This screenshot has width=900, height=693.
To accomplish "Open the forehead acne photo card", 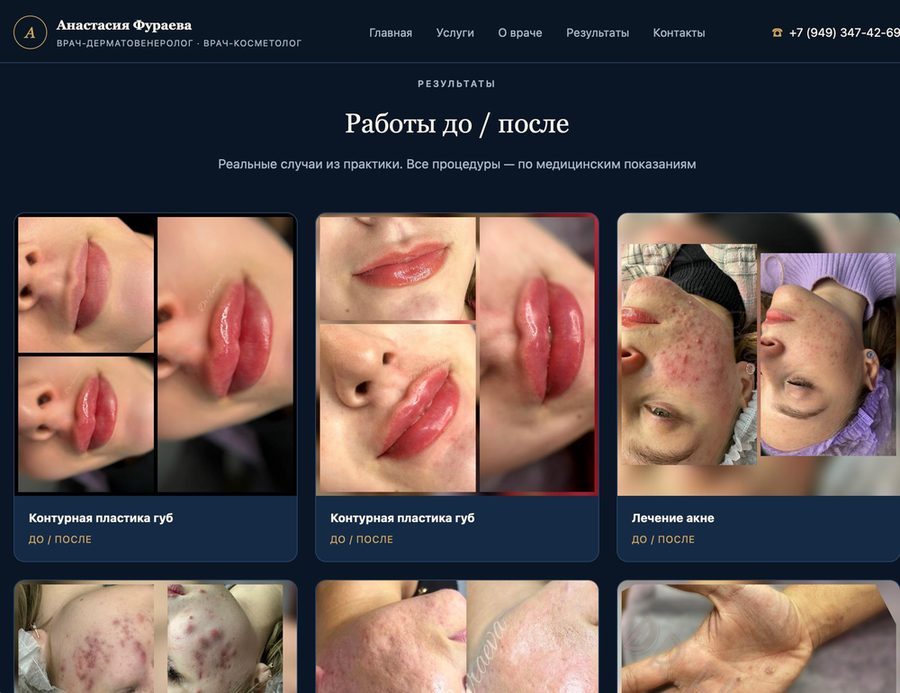I will 156,637.
